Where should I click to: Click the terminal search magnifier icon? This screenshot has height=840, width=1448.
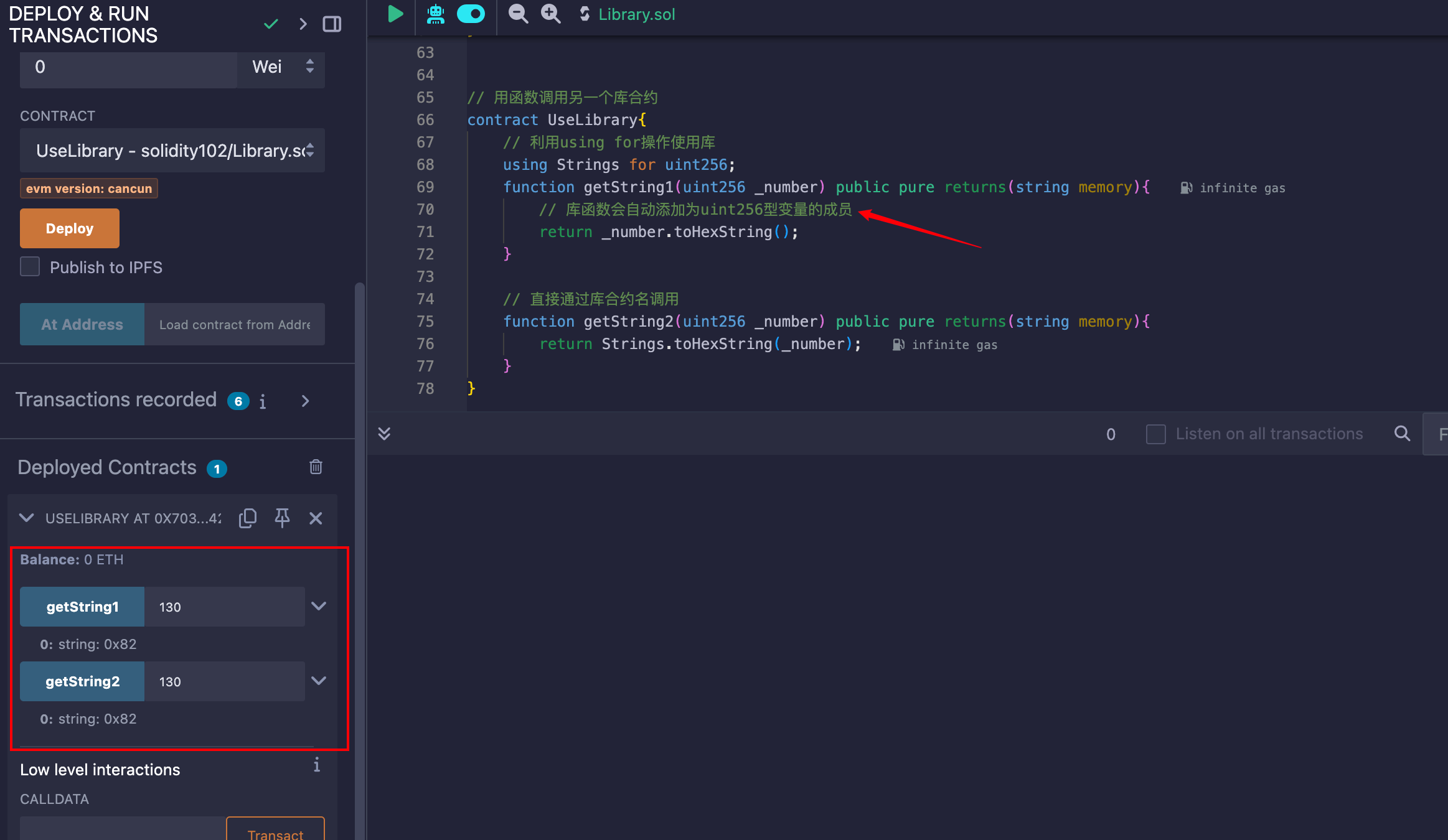pos(1402,434)
